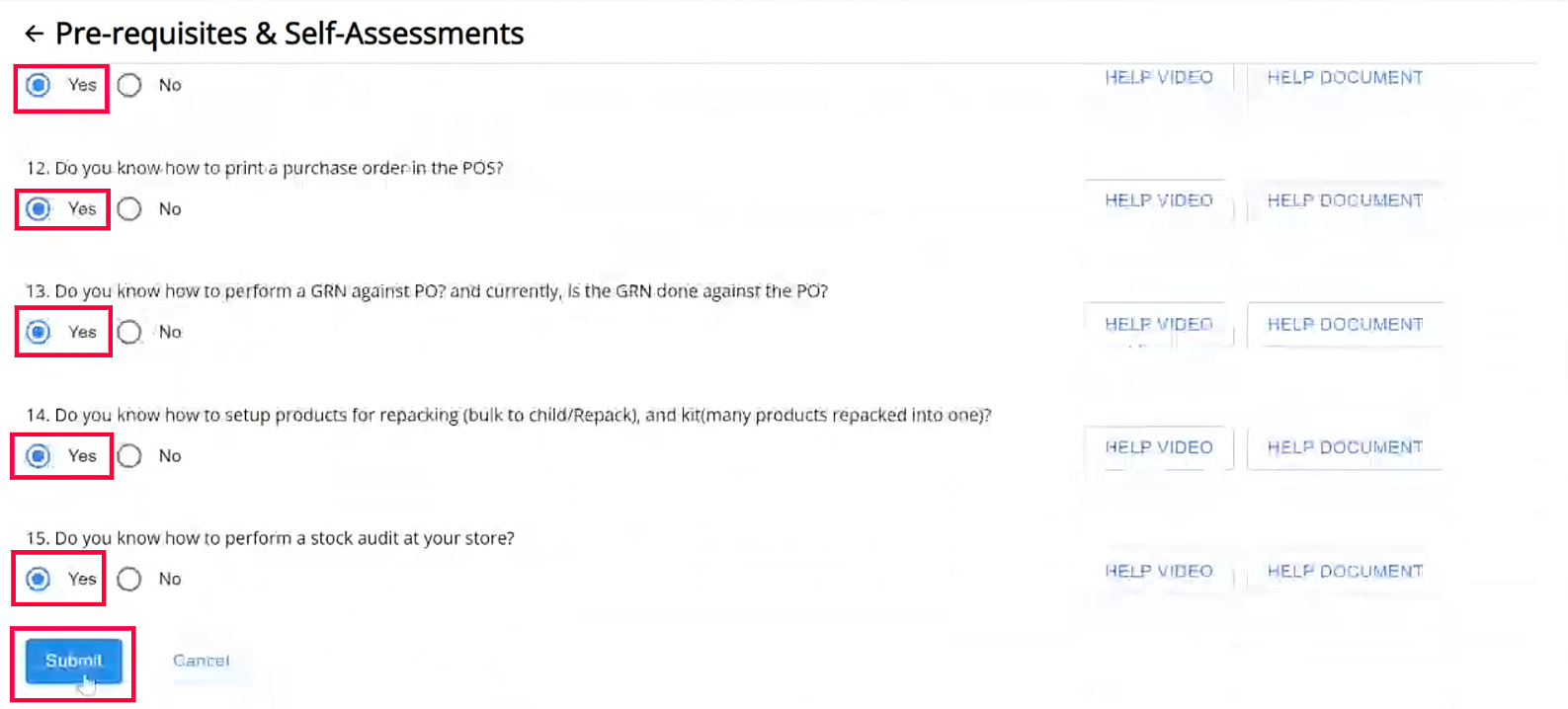Select Yes for question 15 stock audit
Screen dimensions: 1568x709
pos(39,580)
